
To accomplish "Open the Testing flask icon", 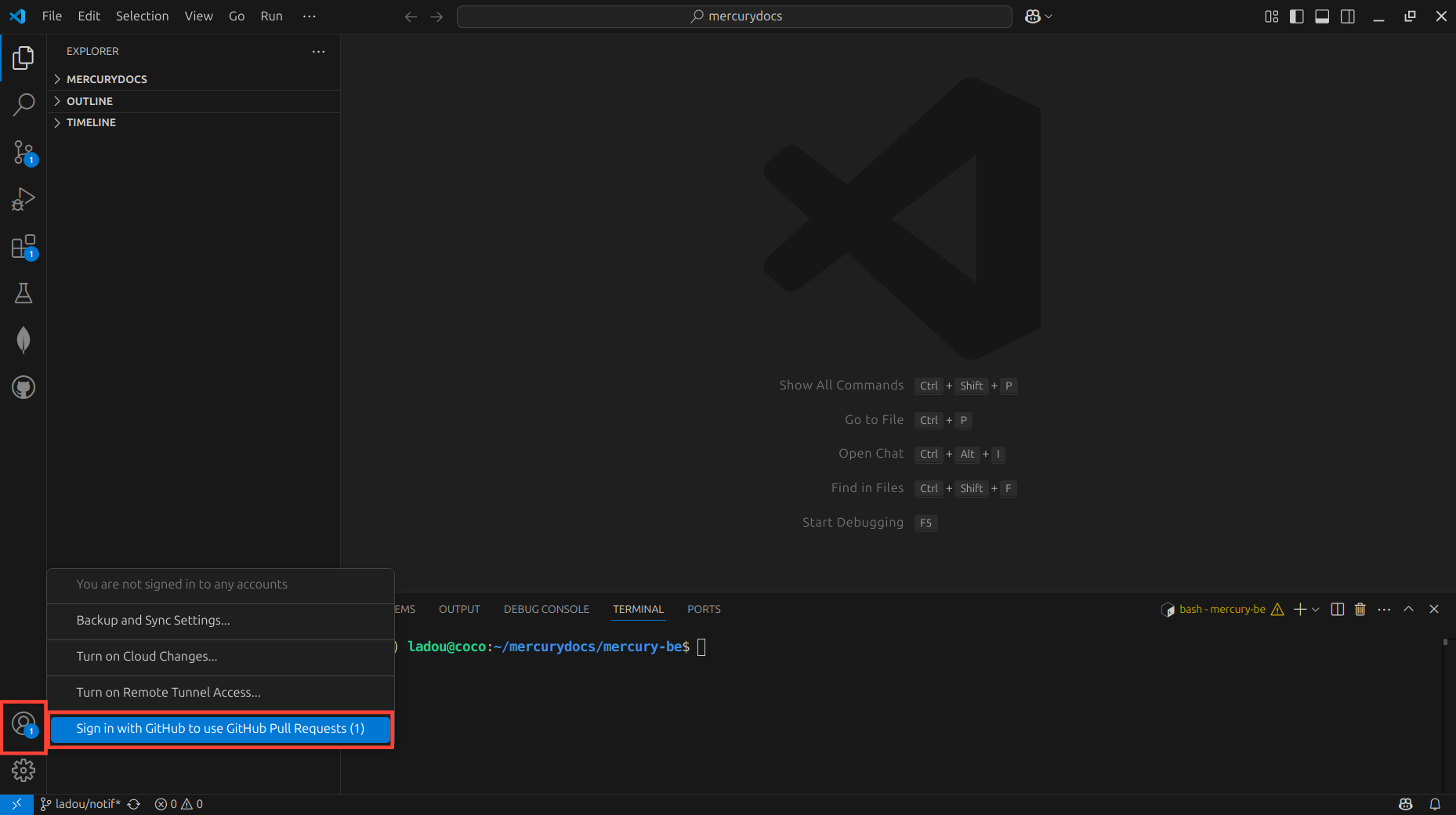I will click(24, 292).
